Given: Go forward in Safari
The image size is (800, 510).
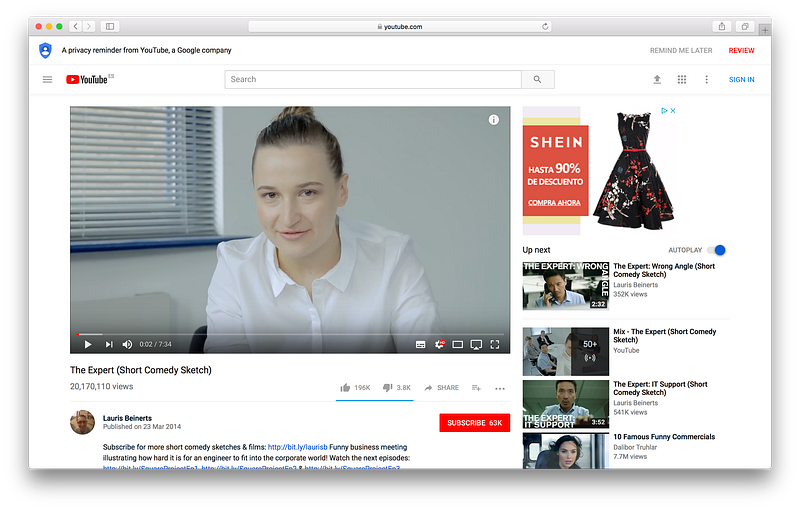Looking at the screenshot, I should 89,27.
